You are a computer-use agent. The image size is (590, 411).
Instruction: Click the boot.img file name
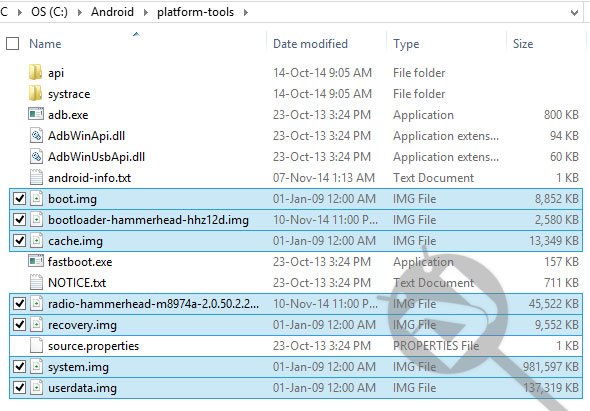(x=72, y=199)
